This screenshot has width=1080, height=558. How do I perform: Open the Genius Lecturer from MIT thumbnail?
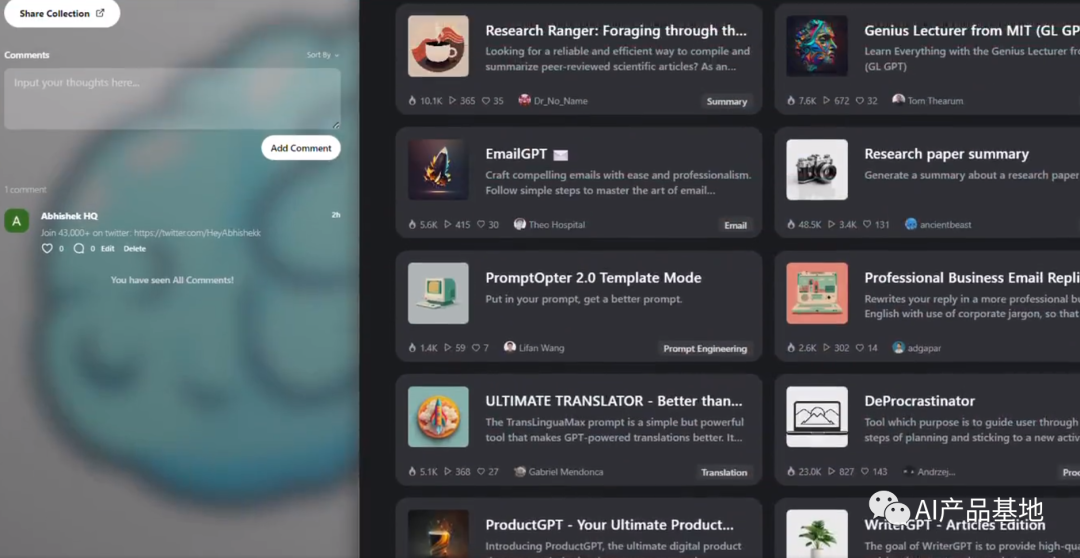[x=817, y=46]
